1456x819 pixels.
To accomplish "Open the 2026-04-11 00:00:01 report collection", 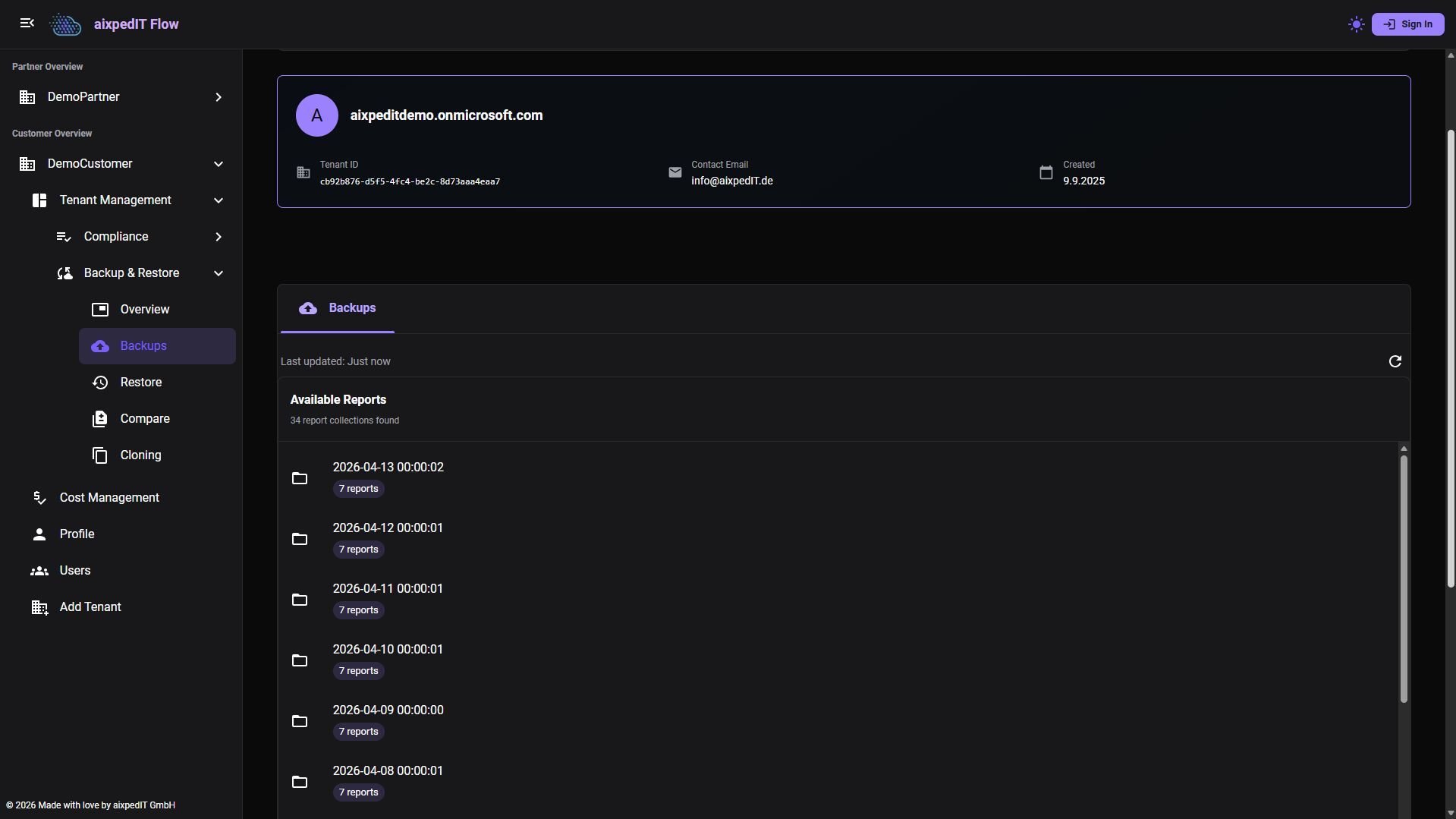I will (x=838, y=600).
